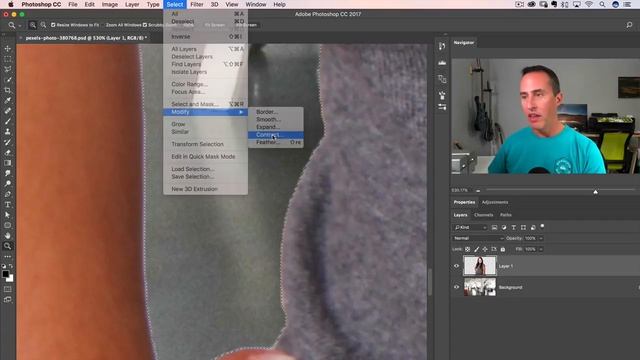Toggle Scrubby Zoom checkbox
640x360 pixels.
tap(145, 25)
